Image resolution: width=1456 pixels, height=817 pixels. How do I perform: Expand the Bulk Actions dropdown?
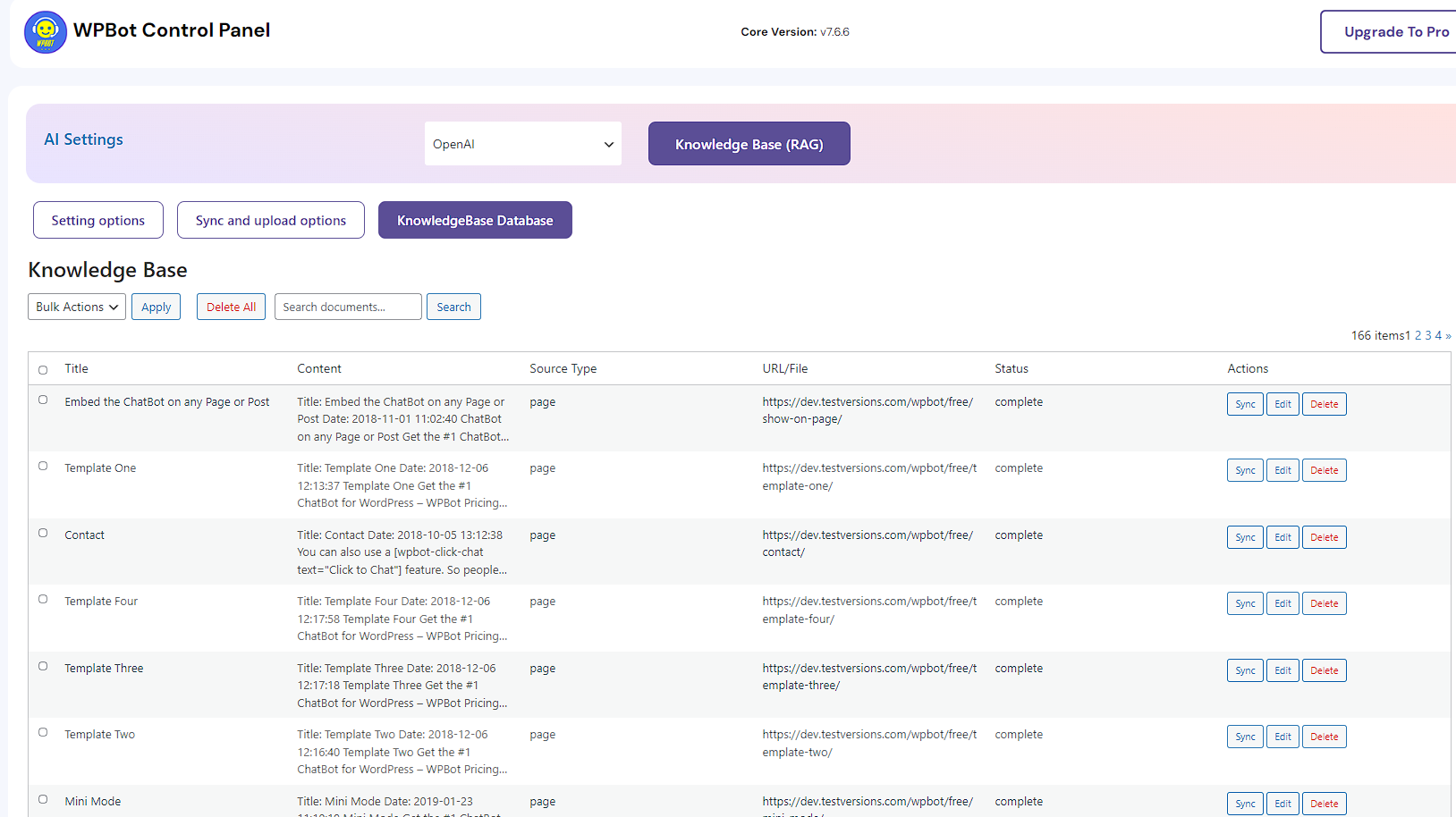click(x=77, y=307)
